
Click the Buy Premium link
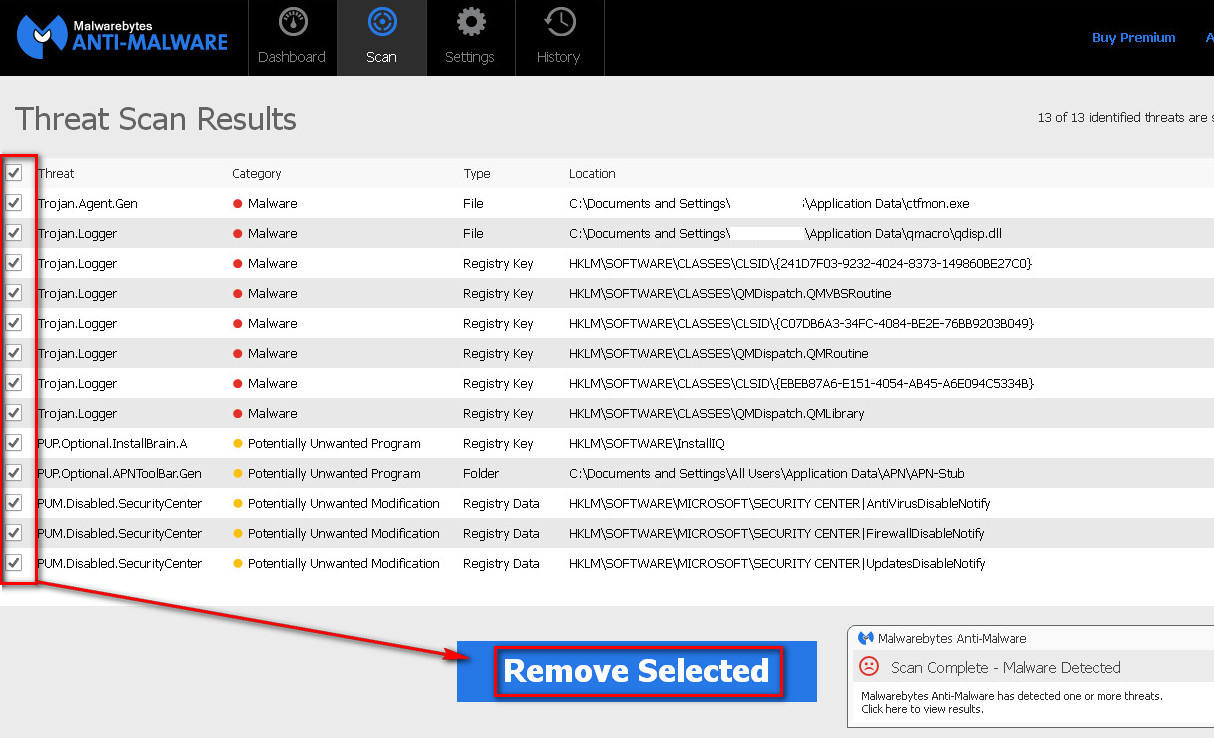tap(1133, 37)
